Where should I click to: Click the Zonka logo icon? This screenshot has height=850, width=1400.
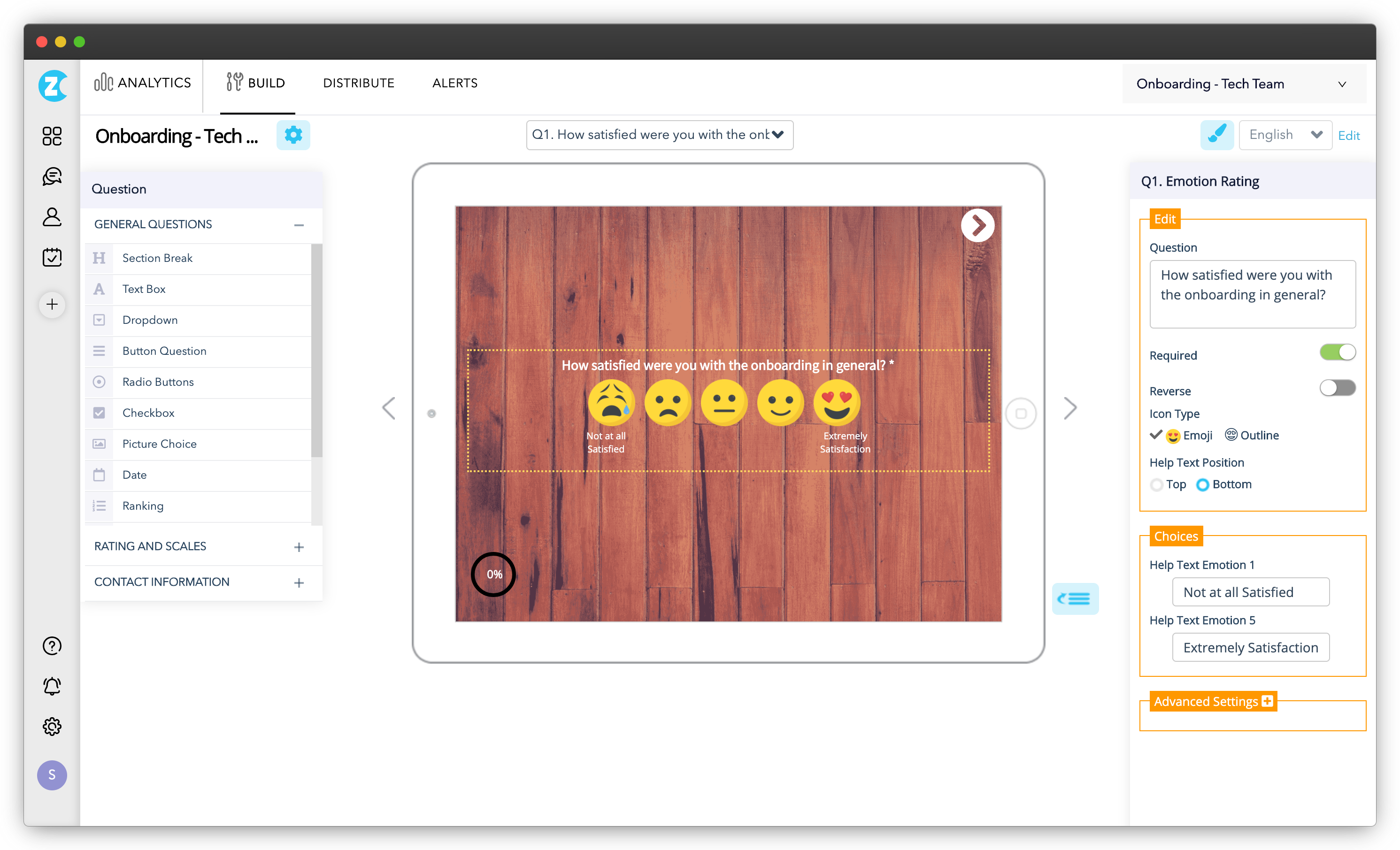tap(52, 86)
